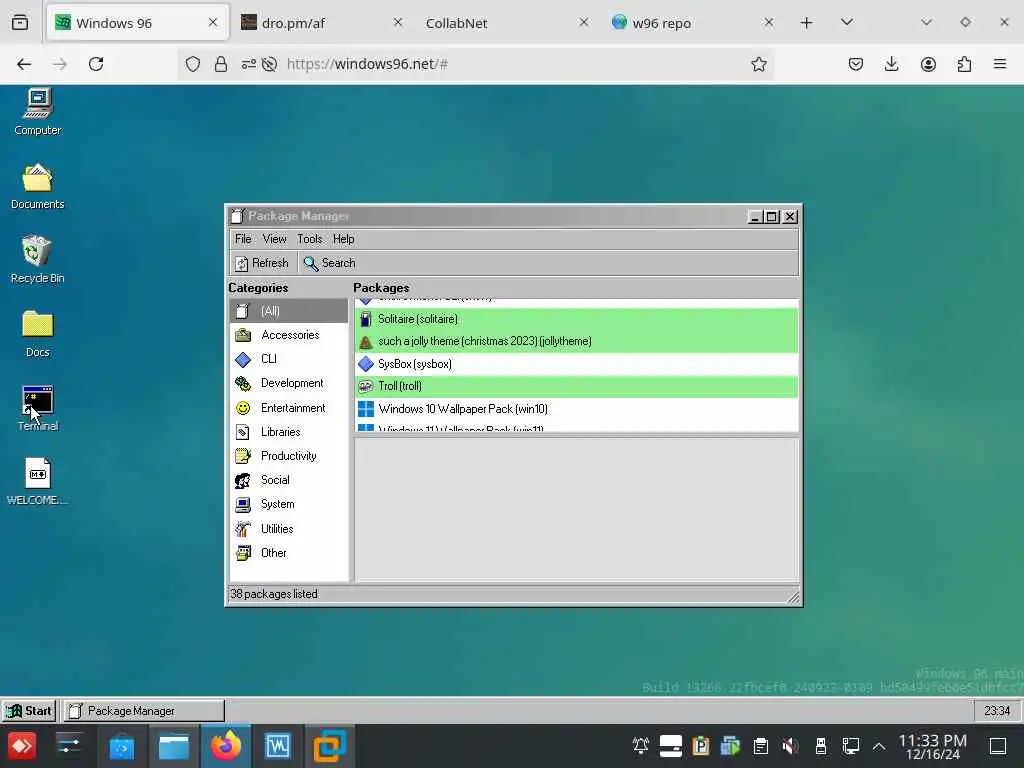Open the browser downloads panel
Screen dimensions: 1024x768
pos(891,64)
